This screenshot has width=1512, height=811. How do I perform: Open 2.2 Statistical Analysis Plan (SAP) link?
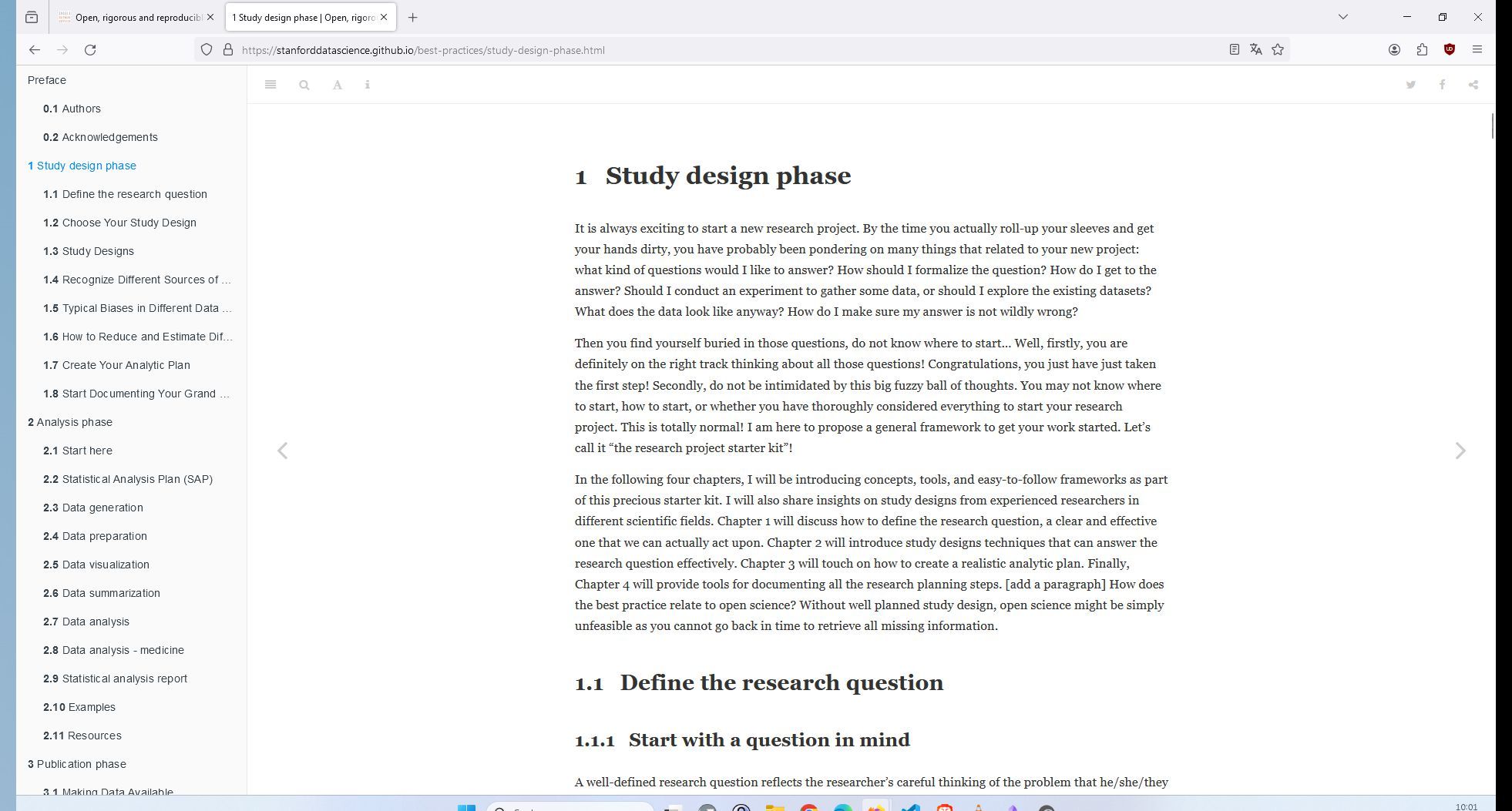[x=128, y=479]
